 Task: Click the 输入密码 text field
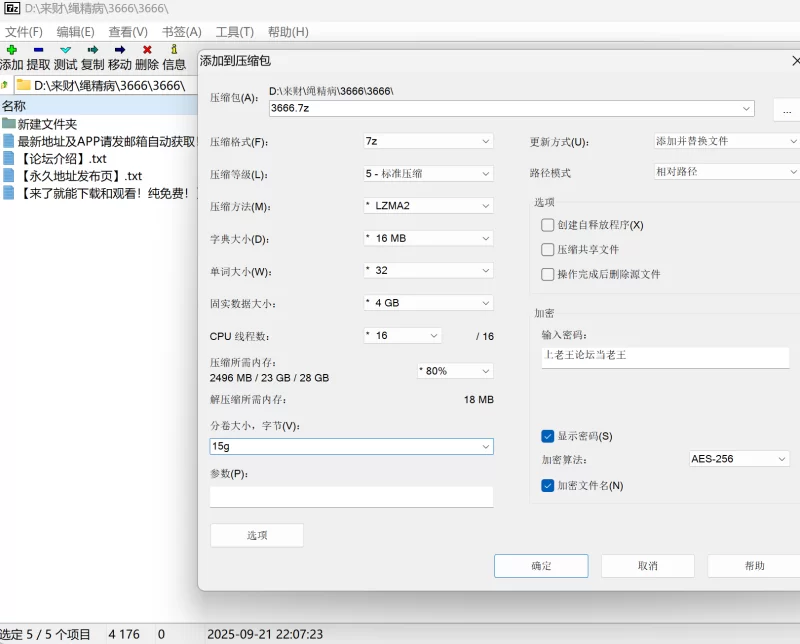[665, 357]
